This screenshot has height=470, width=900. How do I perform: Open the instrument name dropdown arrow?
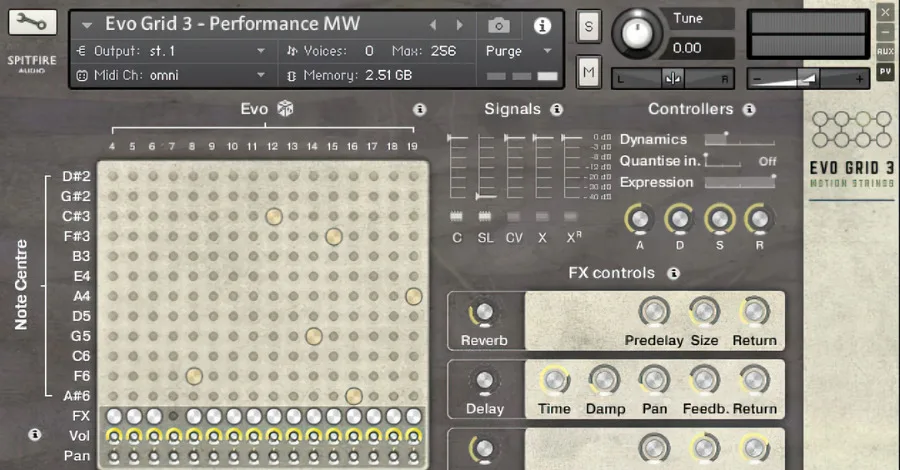[87, 25]
